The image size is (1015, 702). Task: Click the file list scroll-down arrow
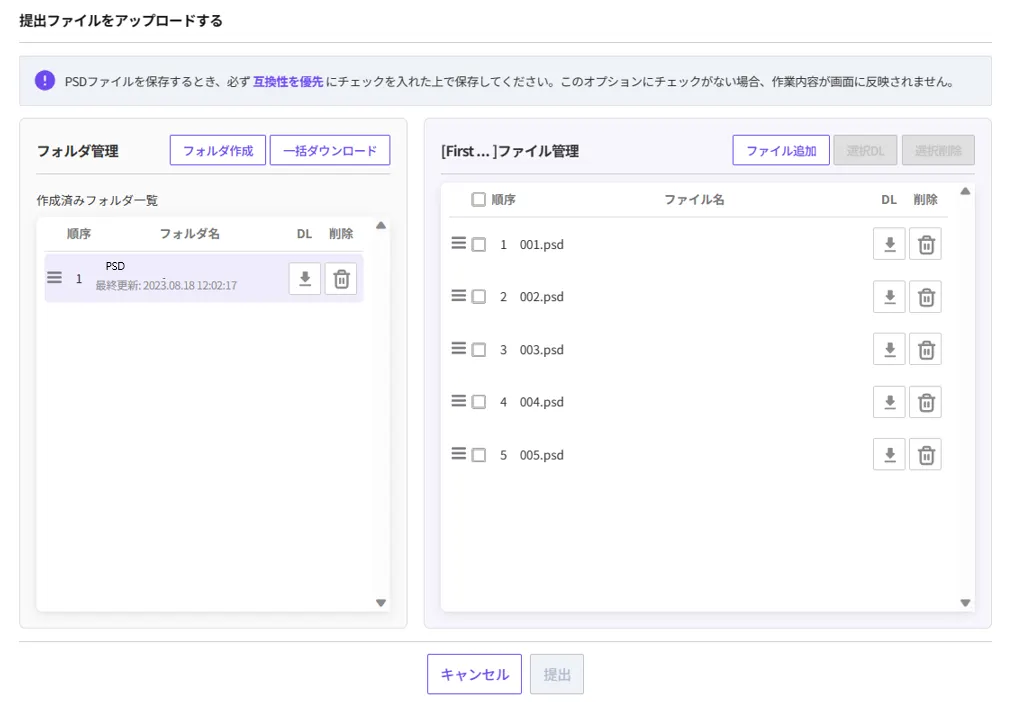coord(965,602)
